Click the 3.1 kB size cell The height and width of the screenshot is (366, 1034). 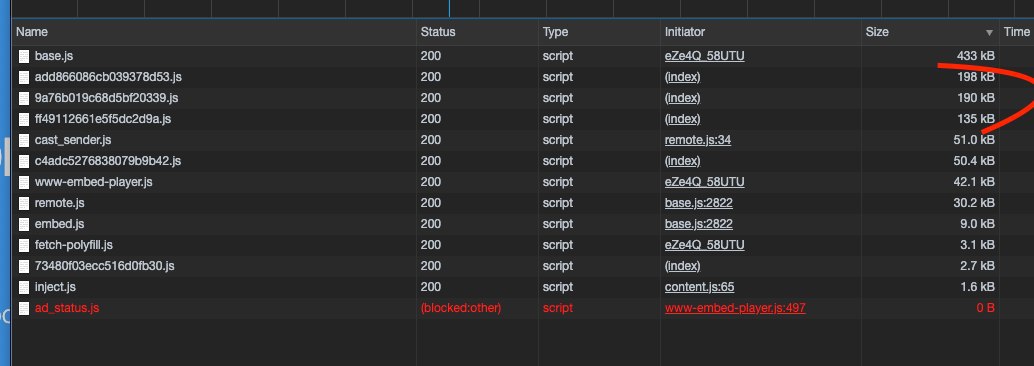pyautogui.click(x=977, y=245)
